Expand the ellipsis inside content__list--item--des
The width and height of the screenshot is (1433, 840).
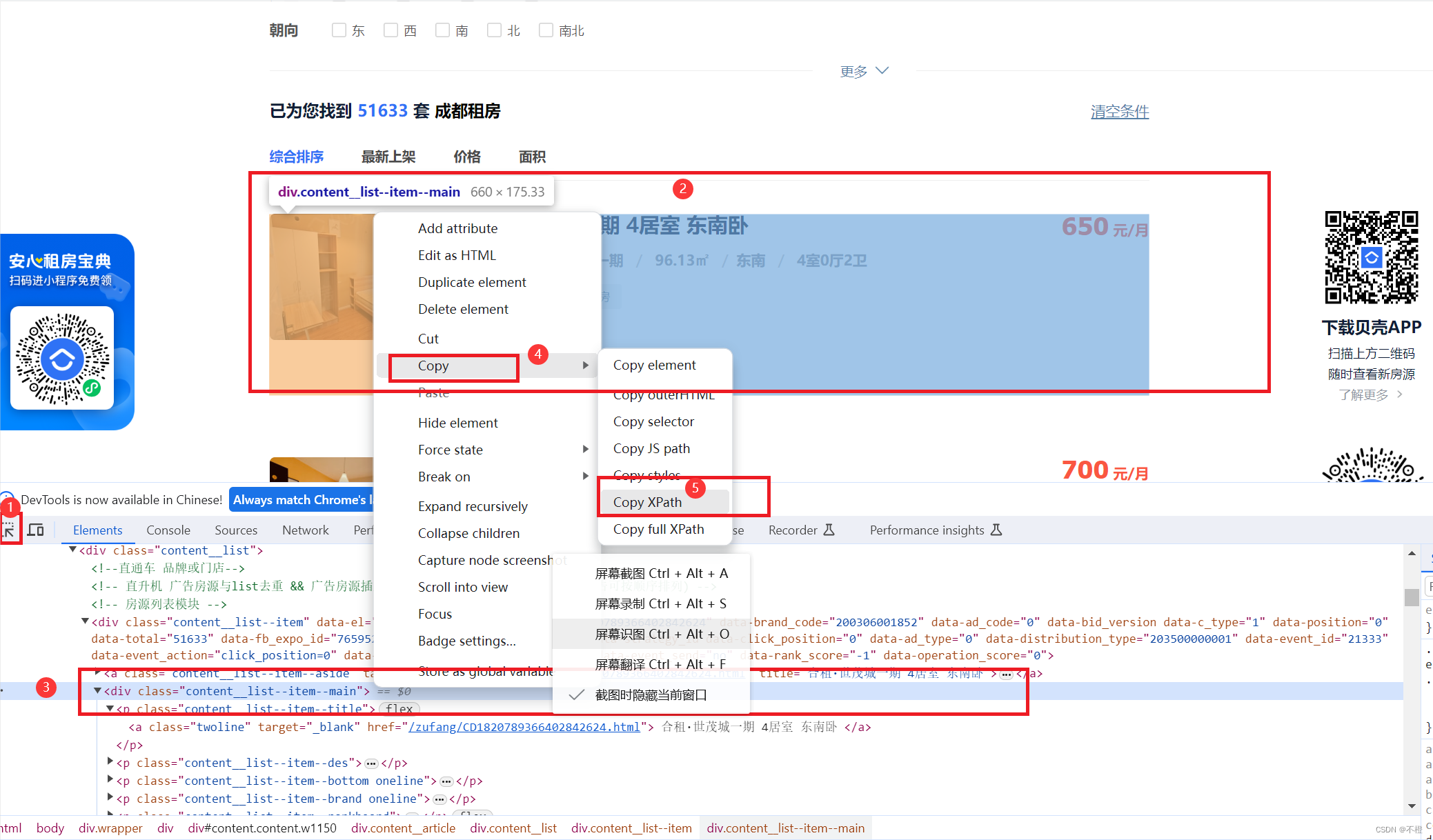pyautogui.click(x=371, y=763)
